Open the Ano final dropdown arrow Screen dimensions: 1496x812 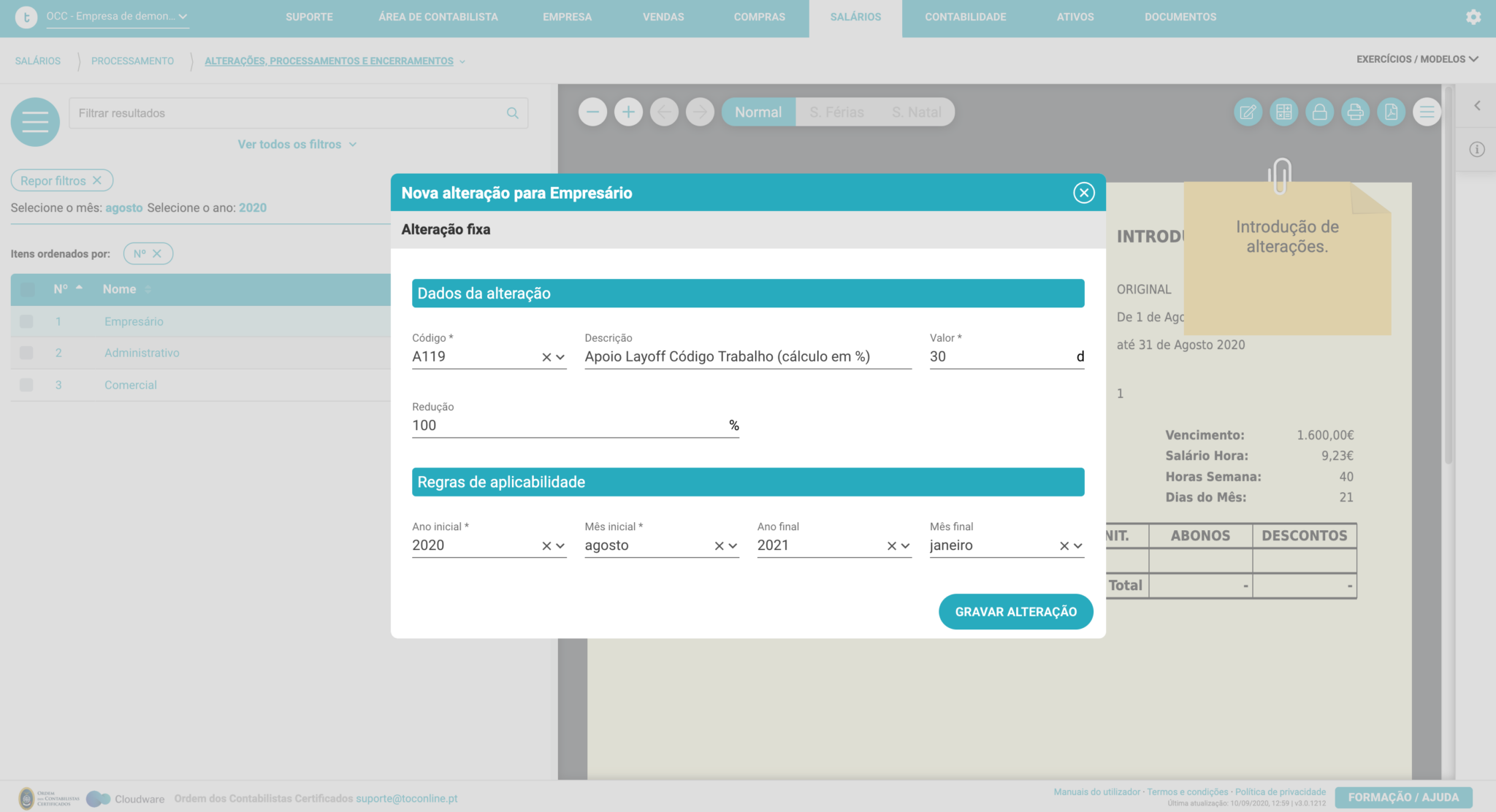pyautogui.click(x=905, y=546)
